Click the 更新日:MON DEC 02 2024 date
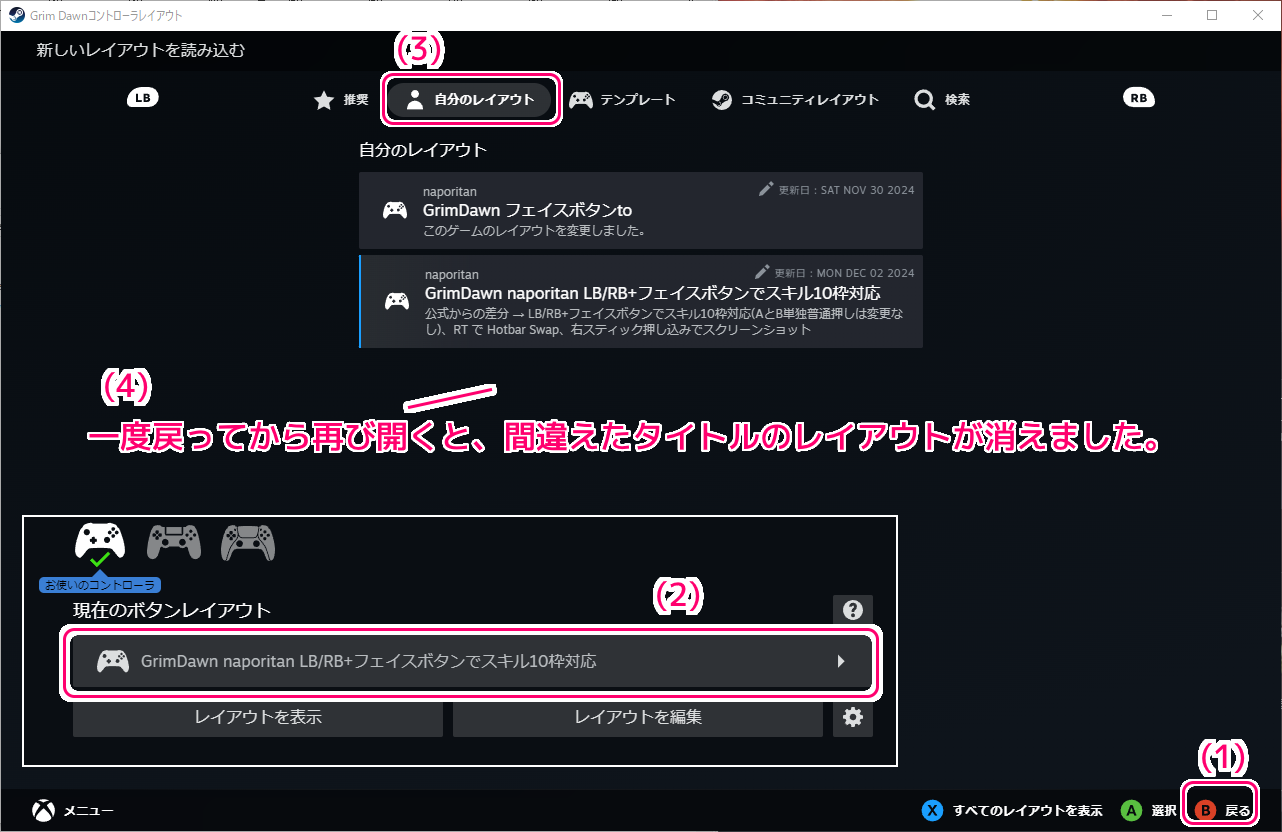Image resolution: width=1282 pixels, height=832 pixels. 844,272
